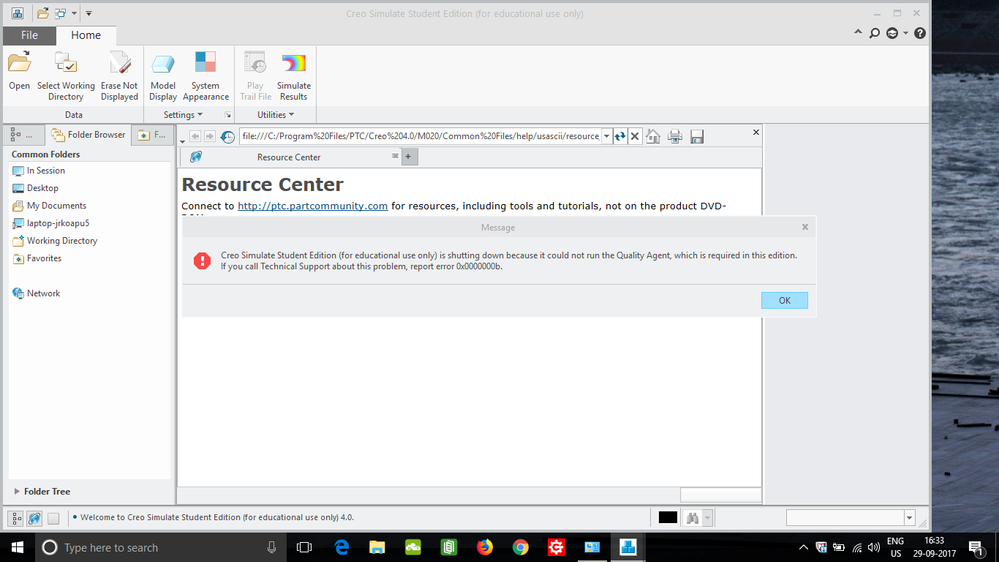Click OK in Message dialog

coord(784,300)
